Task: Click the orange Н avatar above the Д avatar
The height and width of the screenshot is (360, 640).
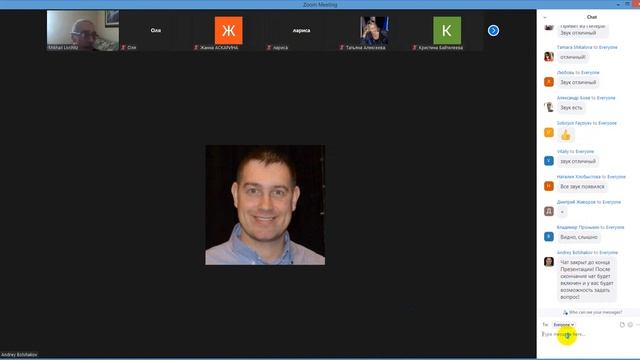Action: [549, 186]
